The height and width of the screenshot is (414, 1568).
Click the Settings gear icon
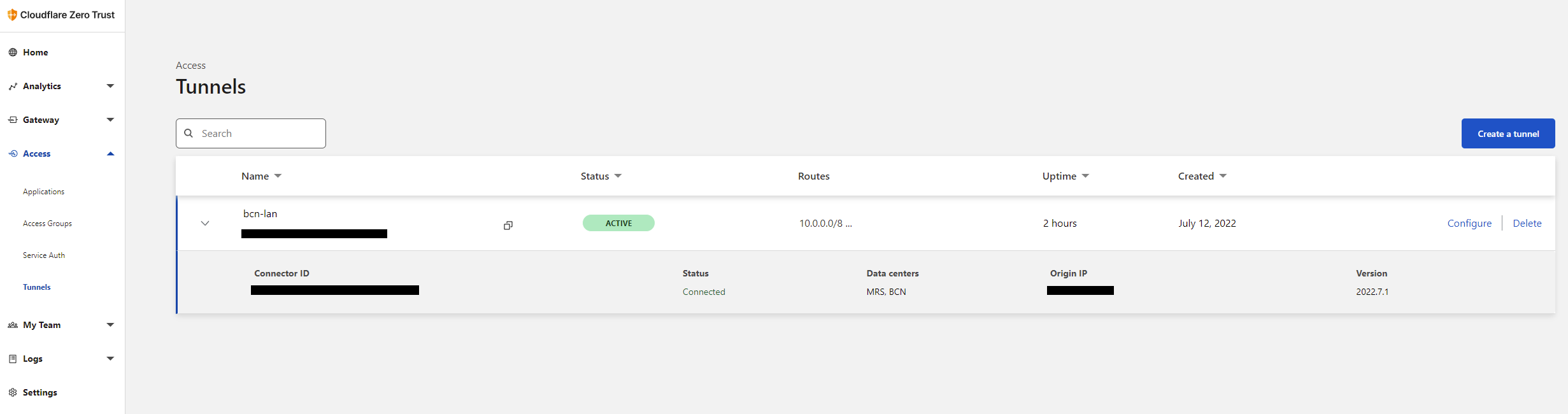click(13, 392)
